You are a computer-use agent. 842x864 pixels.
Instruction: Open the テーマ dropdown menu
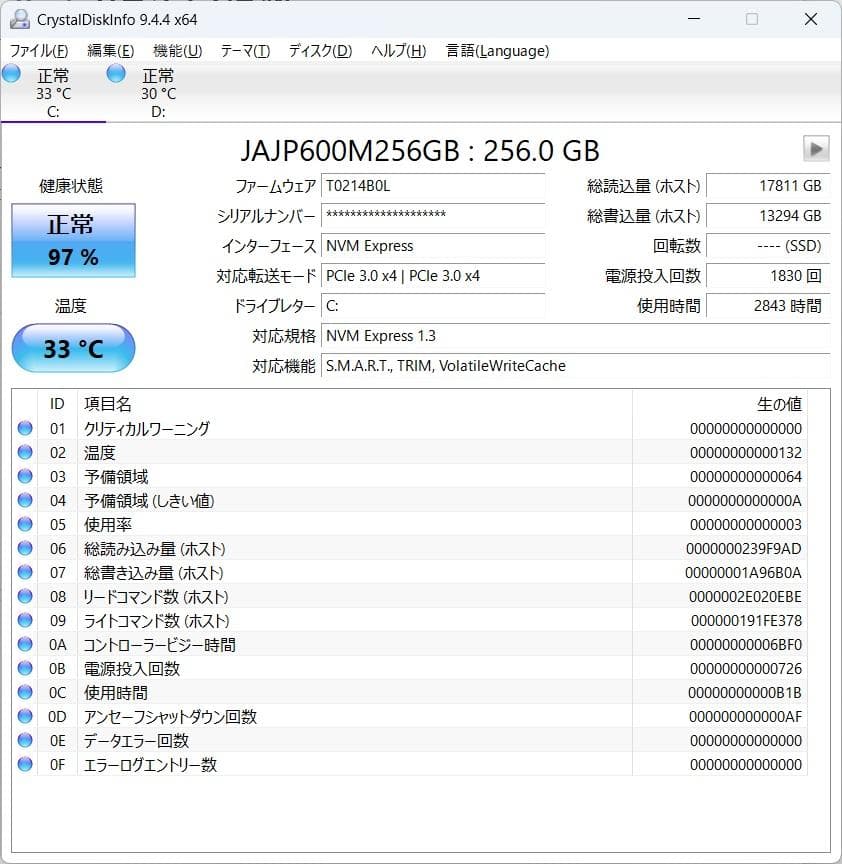tap(241, 50)
